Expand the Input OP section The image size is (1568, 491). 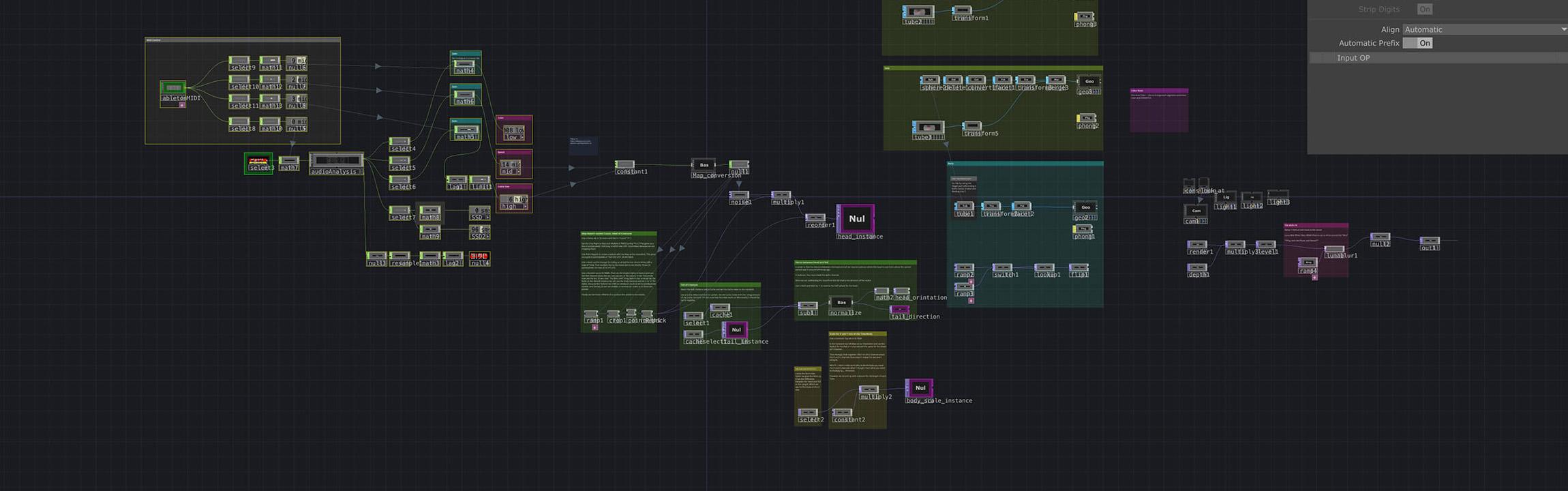point(1353,58)
